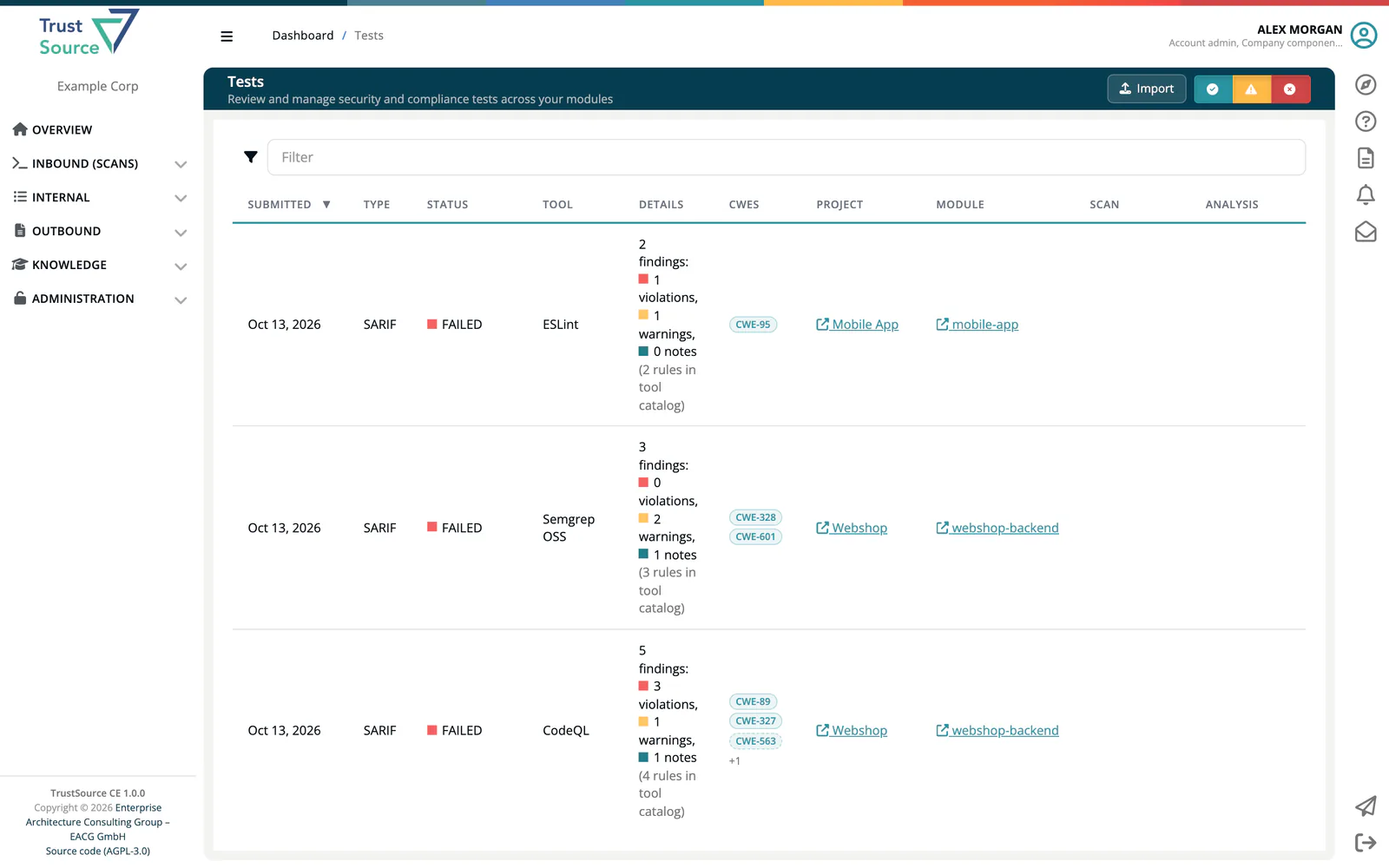1389x868 pixels.
Task: Click the Filter input field
Action: click(787, 157)
